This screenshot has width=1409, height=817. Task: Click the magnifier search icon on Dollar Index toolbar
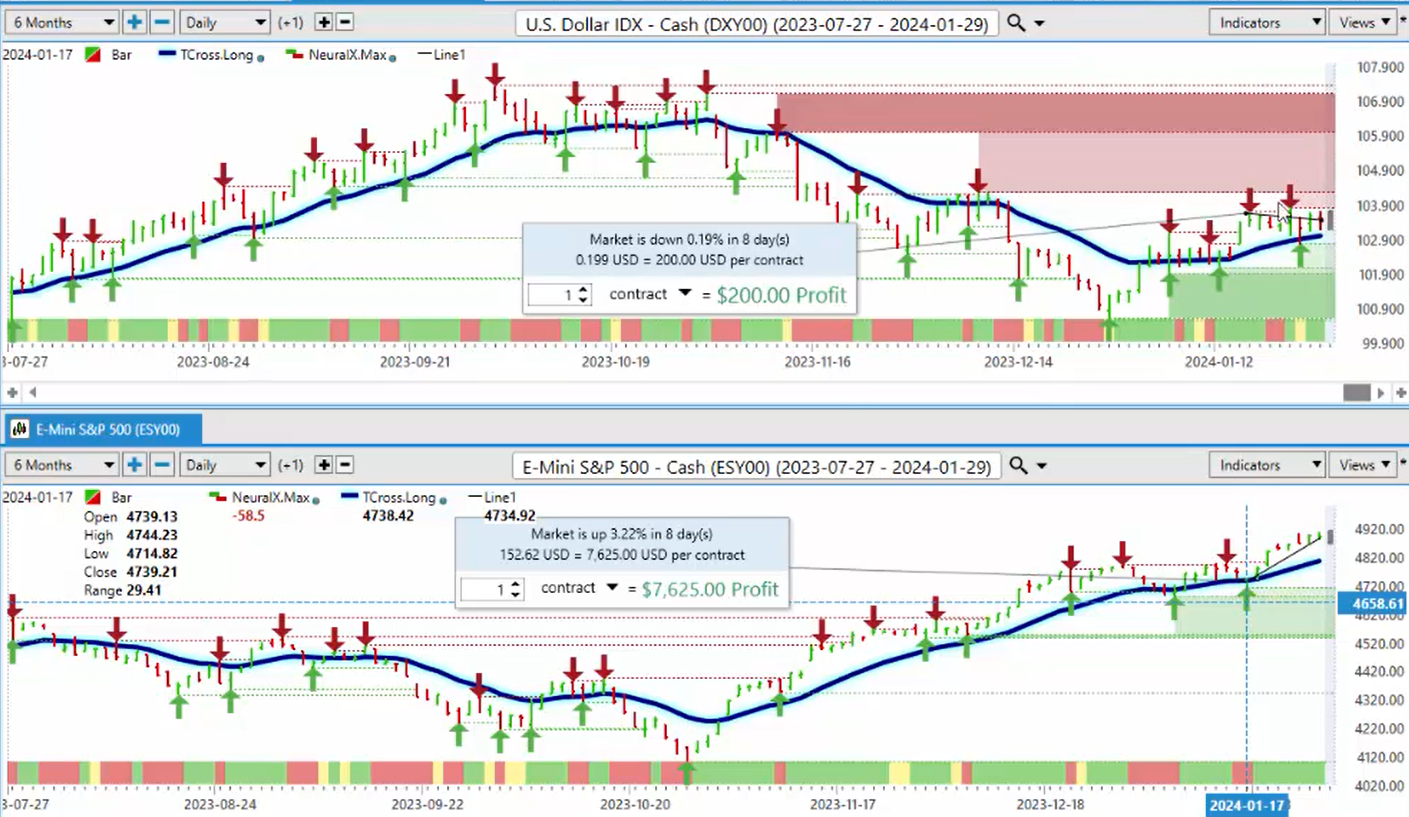(x=1016, y=22)
